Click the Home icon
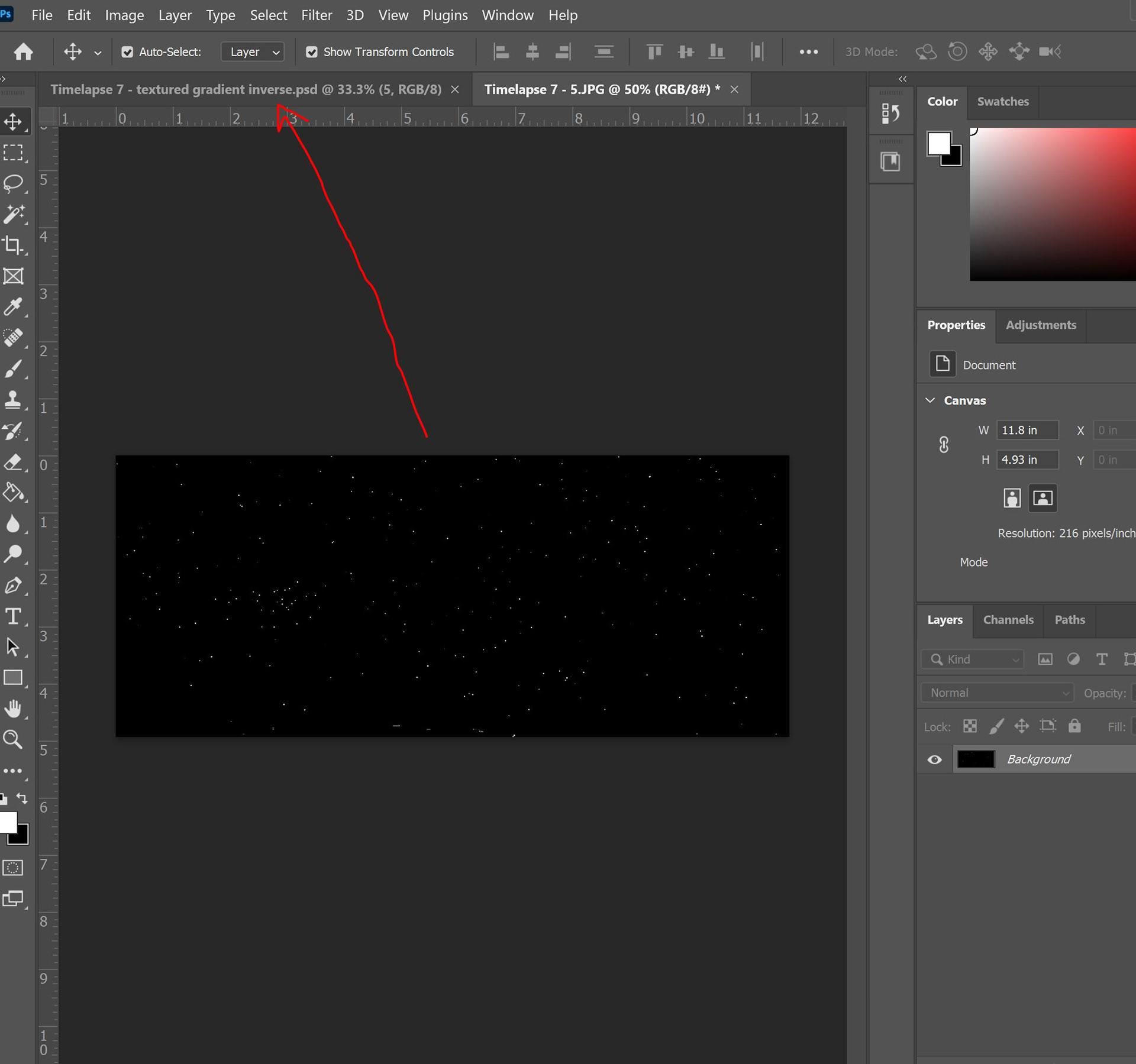The image size is (1136, 1064). (24, 52)
